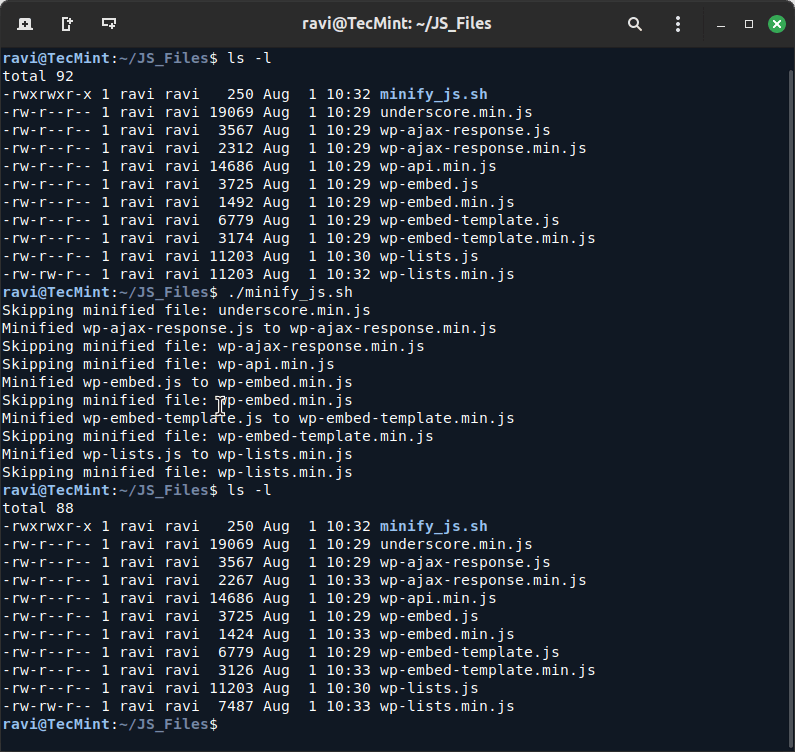Open the terminal search tool
The width and height of the screenshot is (795, 752).
634,24
